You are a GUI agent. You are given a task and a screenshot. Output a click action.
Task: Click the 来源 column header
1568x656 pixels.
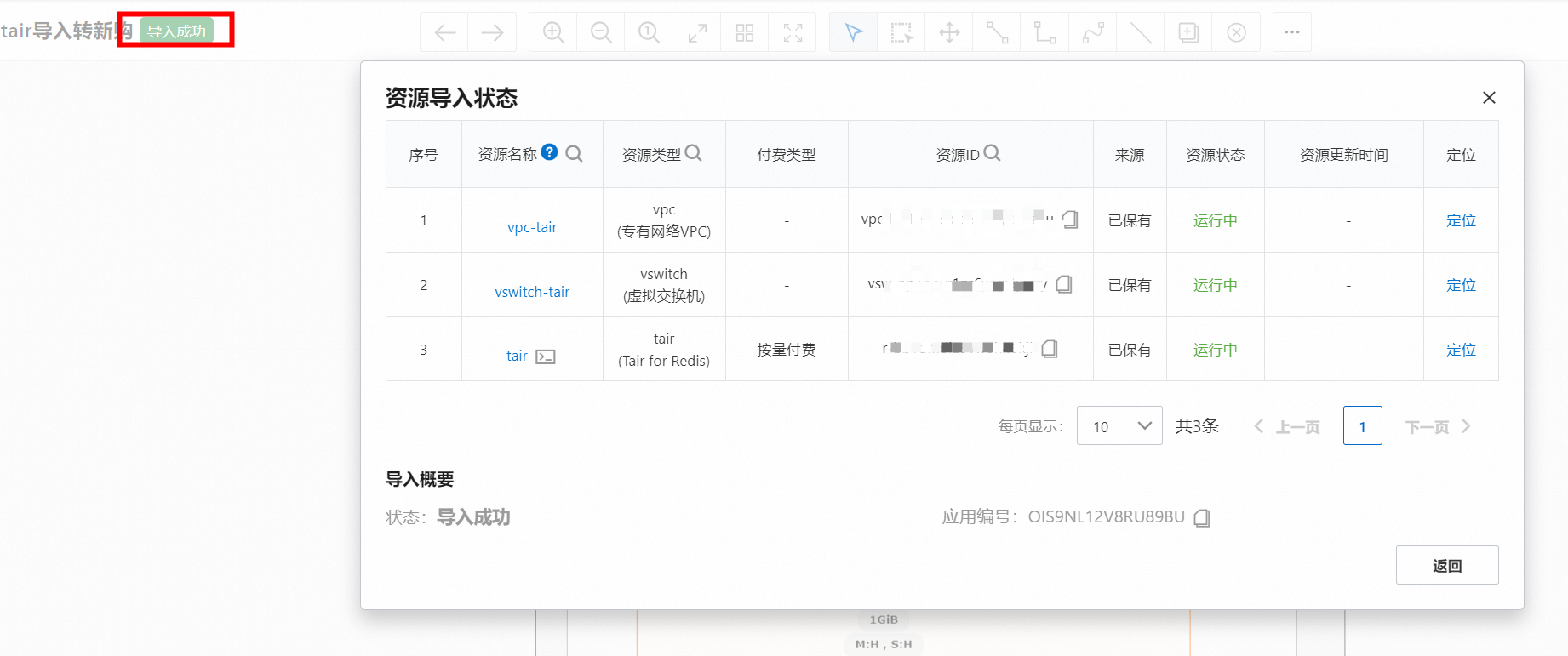tap(1130, 155)
